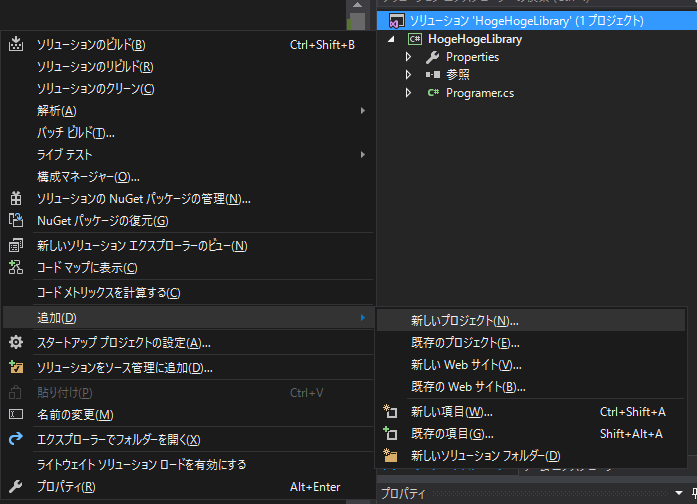Click the solution icon in Solution Explorer
697x504 pixels.
pyautogui.click(x=397, y=21)
